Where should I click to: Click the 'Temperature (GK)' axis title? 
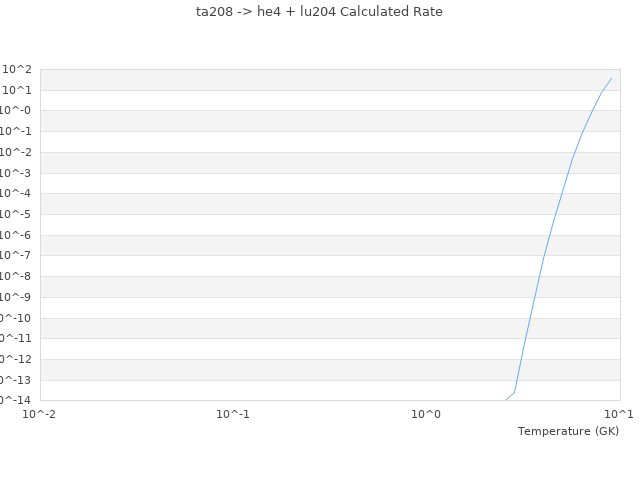coord(568,431)
